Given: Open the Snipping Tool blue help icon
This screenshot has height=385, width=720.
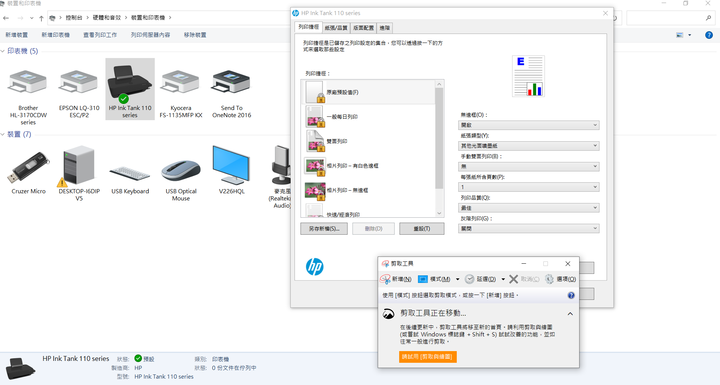Looking at the screenshot, I should [571, 295].
